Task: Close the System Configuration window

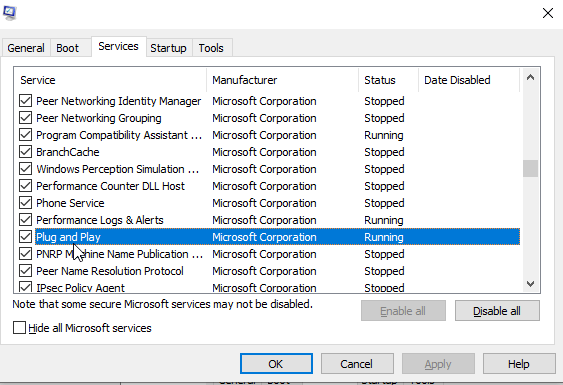Action: (x=548, y=13)
